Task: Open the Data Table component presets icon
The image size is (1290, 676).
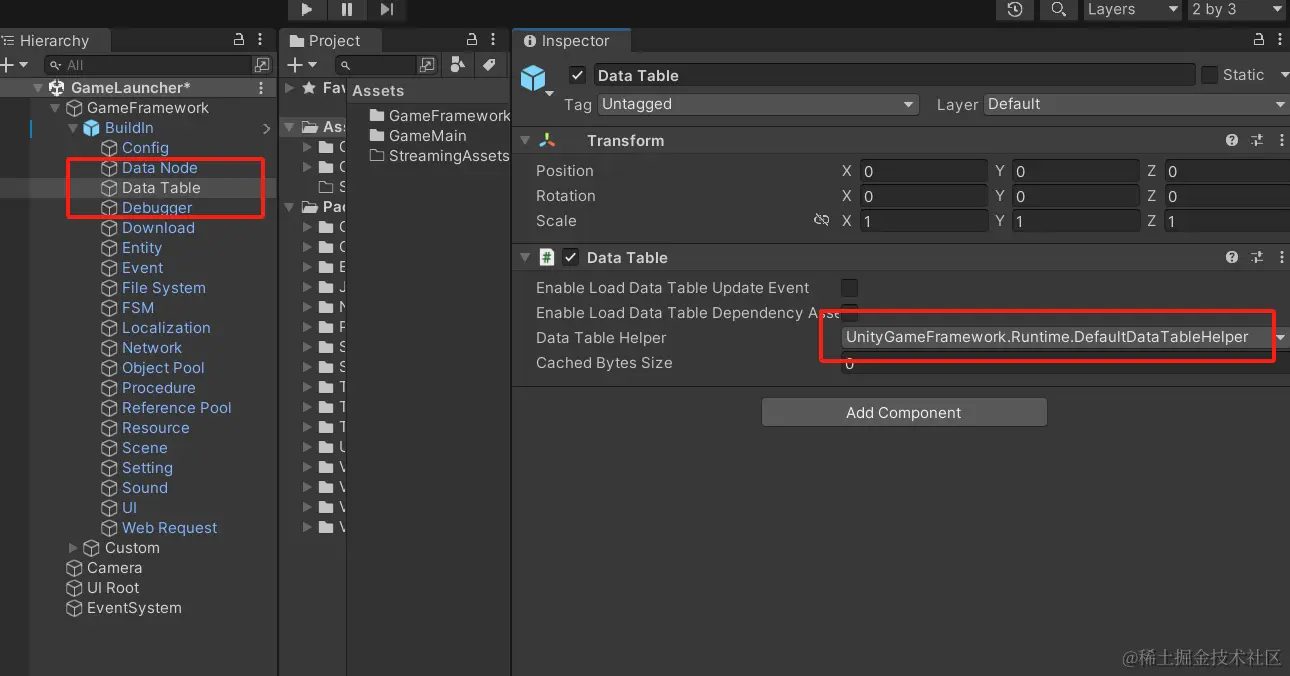Action: (1257, 258)
